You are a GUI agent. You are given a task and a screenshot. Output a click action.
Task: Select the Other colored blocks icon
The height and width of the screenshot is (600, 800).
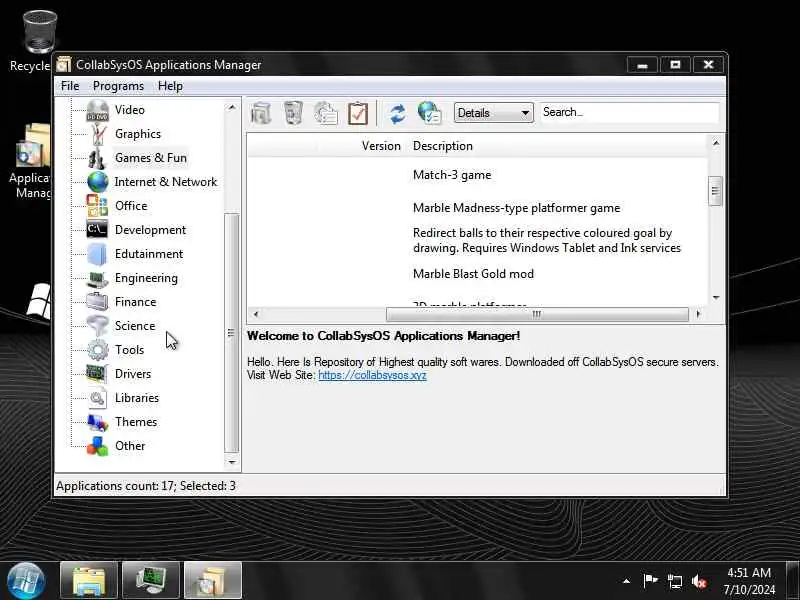point(97,446)
